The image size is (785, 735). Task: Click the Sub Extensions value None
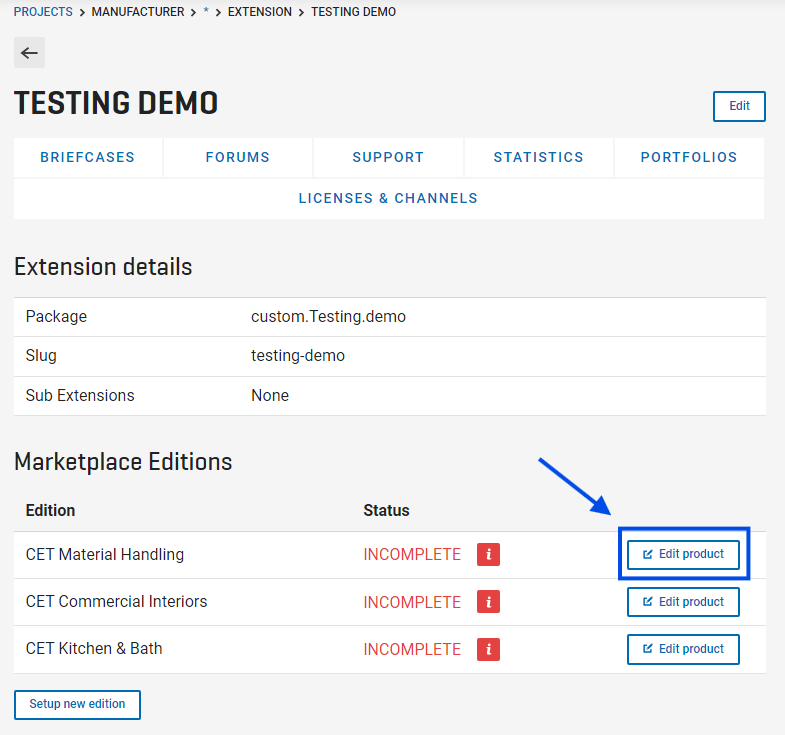coord(270,396)
